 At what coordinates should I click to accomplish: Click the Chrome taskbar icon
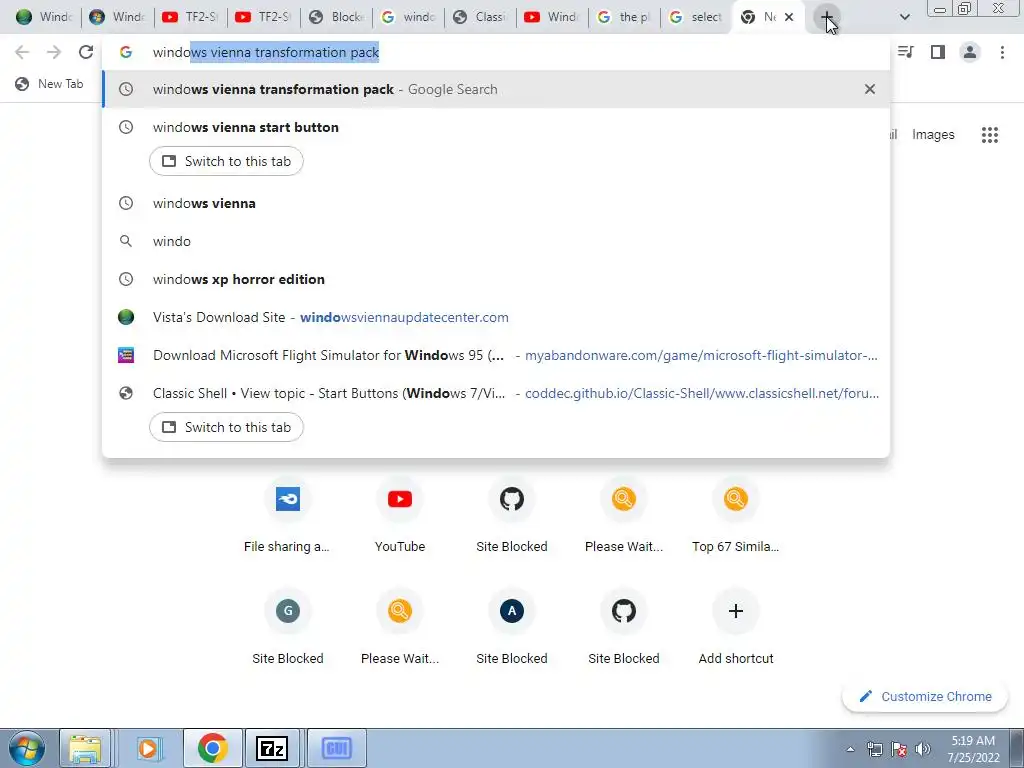[x=212, y=748]
